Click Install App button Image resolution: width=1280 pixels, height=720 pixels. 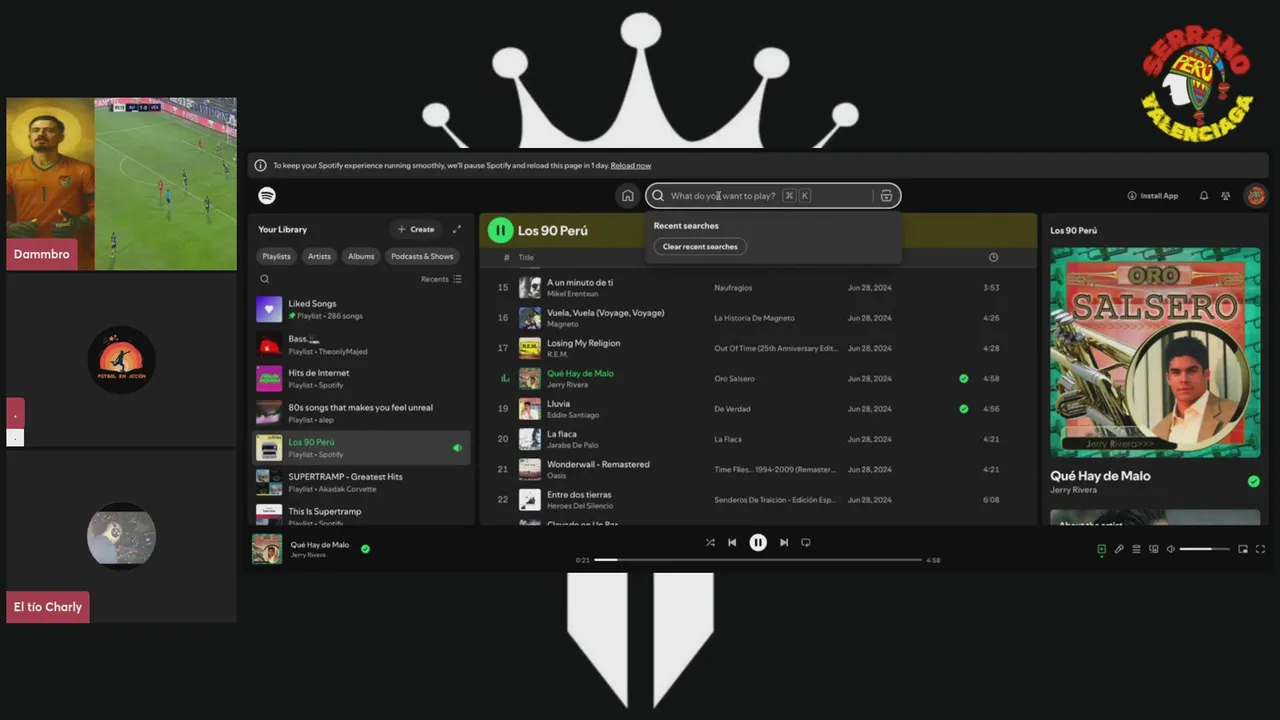pyautogui.click(x=1153, y=196)
